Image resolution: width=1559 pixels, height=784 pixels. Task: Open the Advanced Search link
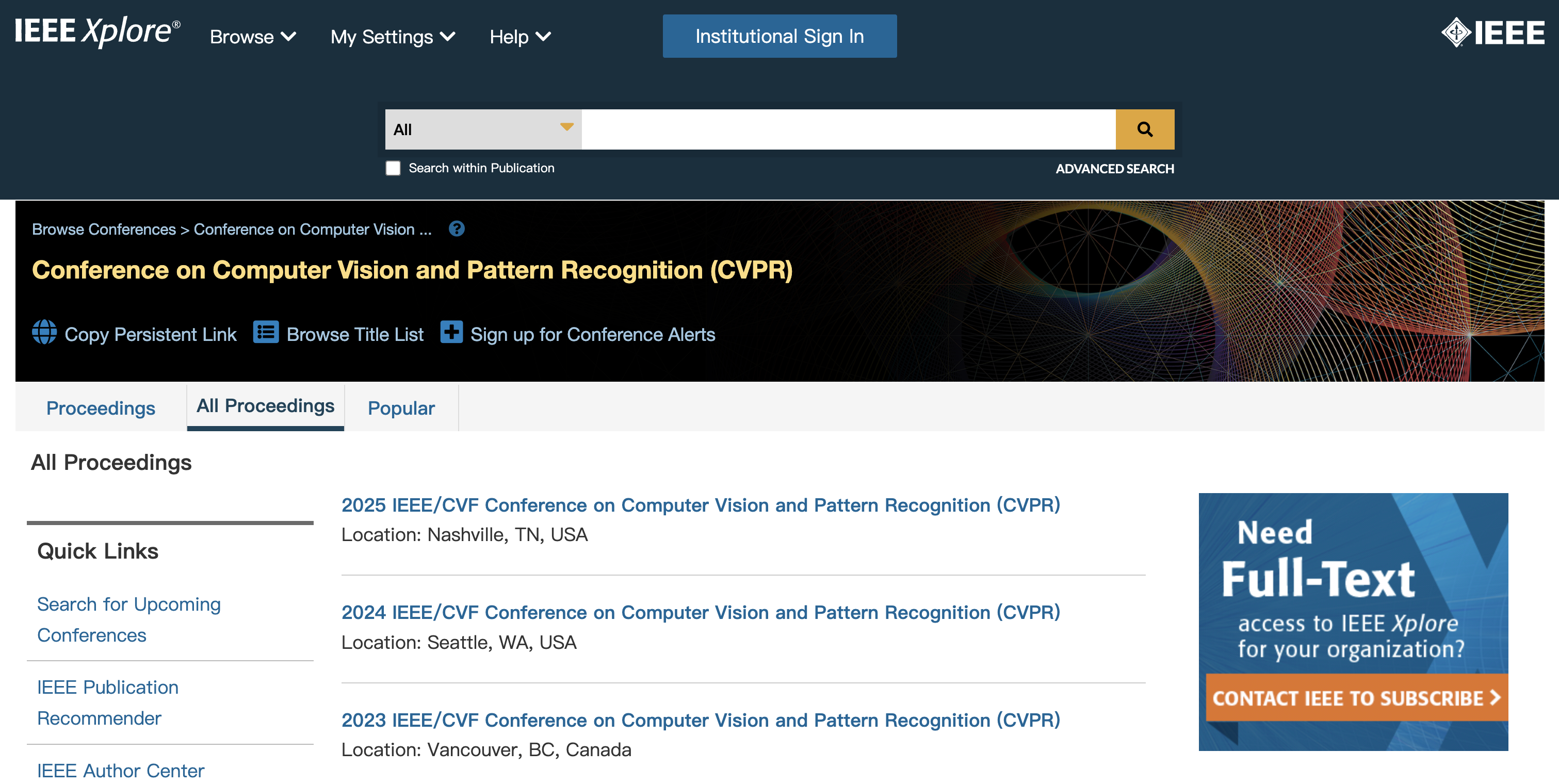pyautogui.click(x=1114, y=169)
